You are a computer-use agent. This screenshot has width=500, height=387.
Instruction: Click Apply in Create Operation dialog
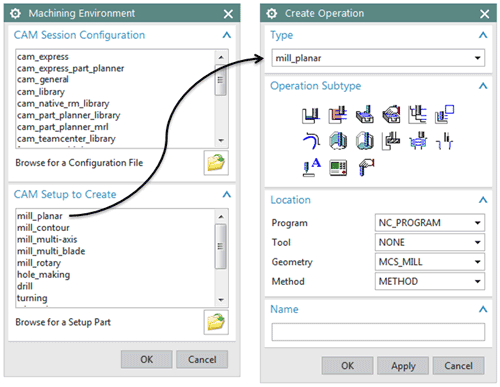coord(403,366)
